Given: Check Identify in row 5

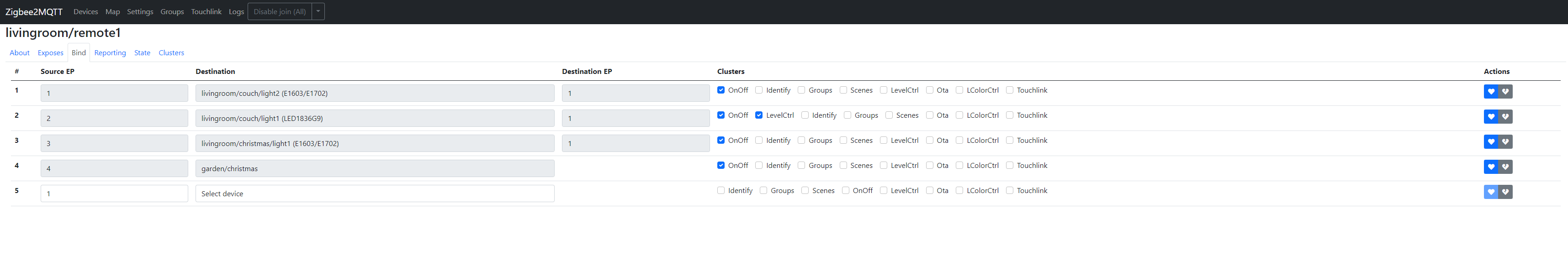Looking at the screenshot, I should click(720, 190).
